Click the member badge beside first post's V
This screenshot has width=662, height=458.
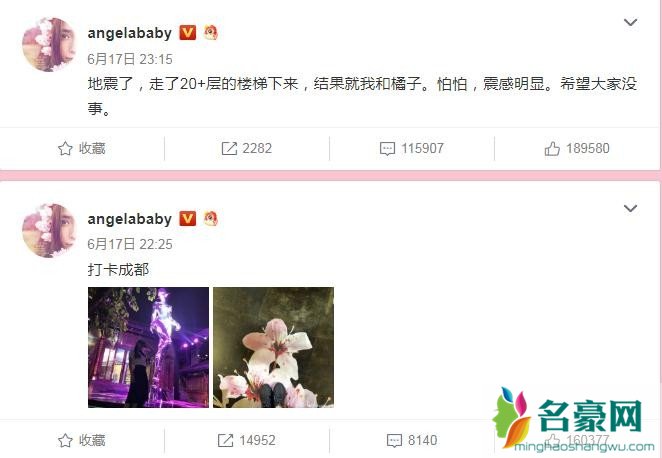pyautogui.click(x=211, y=33)
